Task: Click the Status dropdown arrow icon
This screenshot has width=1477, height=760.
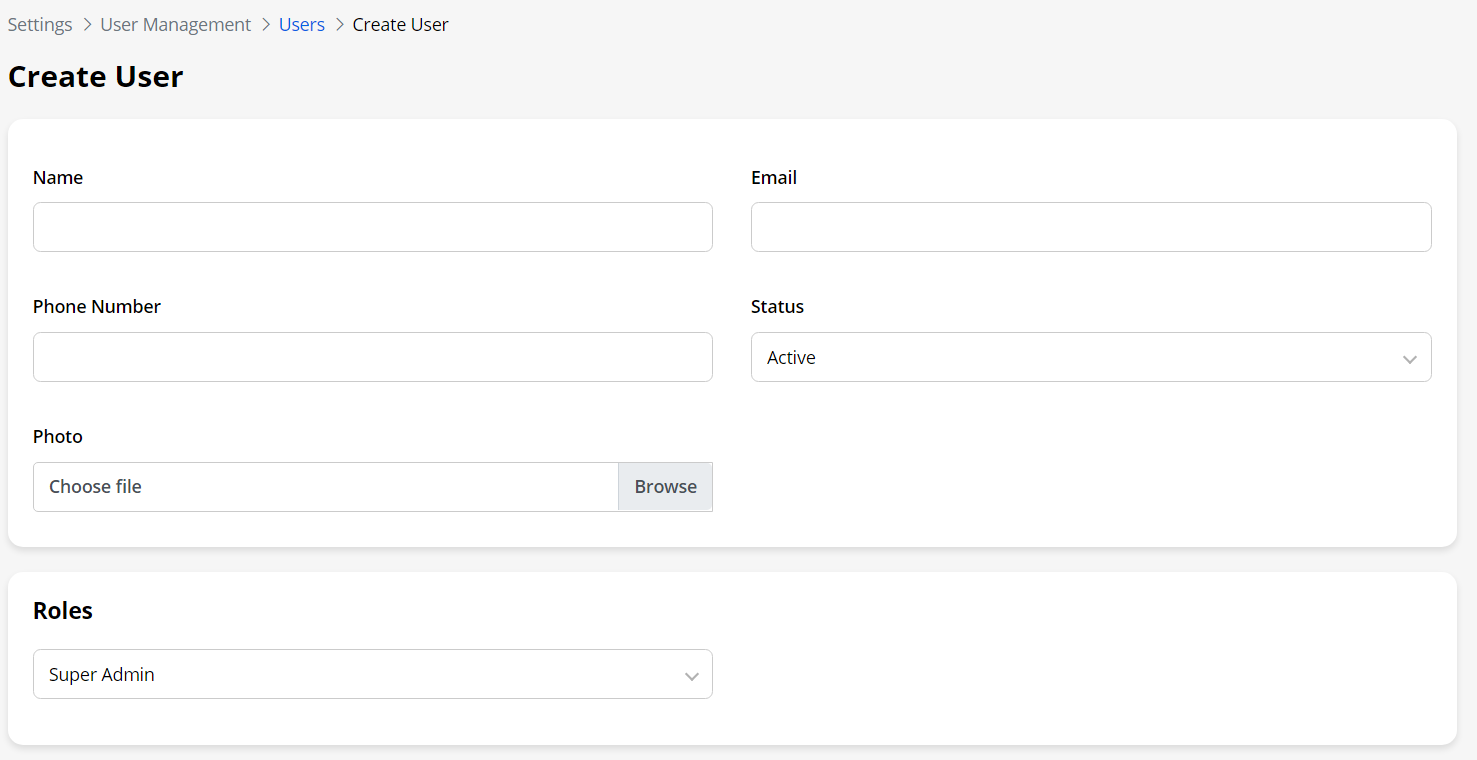Action: 1409,359
